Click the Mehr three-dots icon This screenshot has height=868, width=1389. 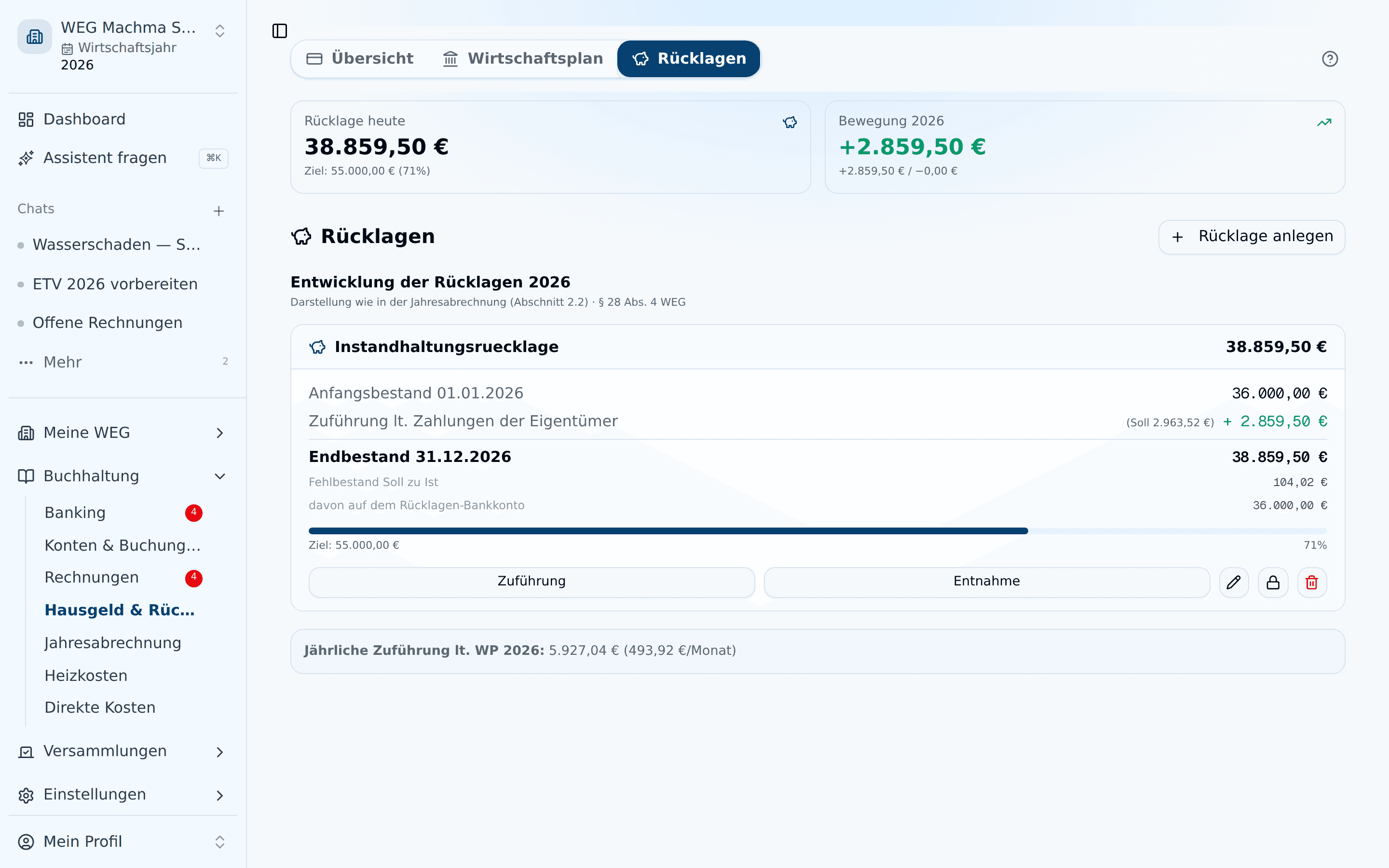[26, 363]
